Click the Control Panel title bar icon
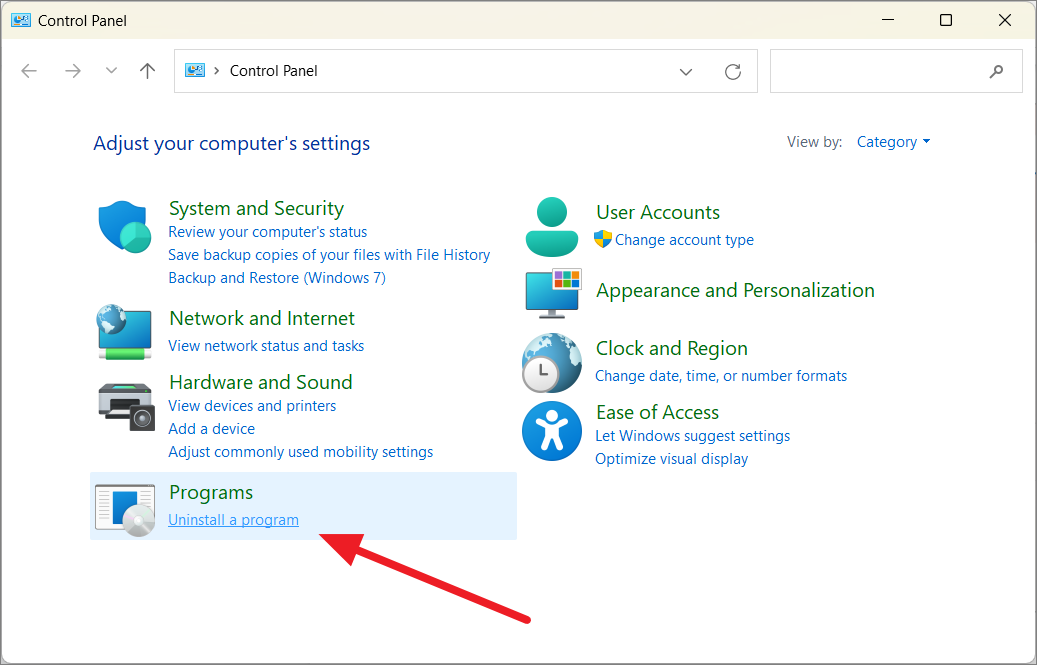 coord(21,20)
